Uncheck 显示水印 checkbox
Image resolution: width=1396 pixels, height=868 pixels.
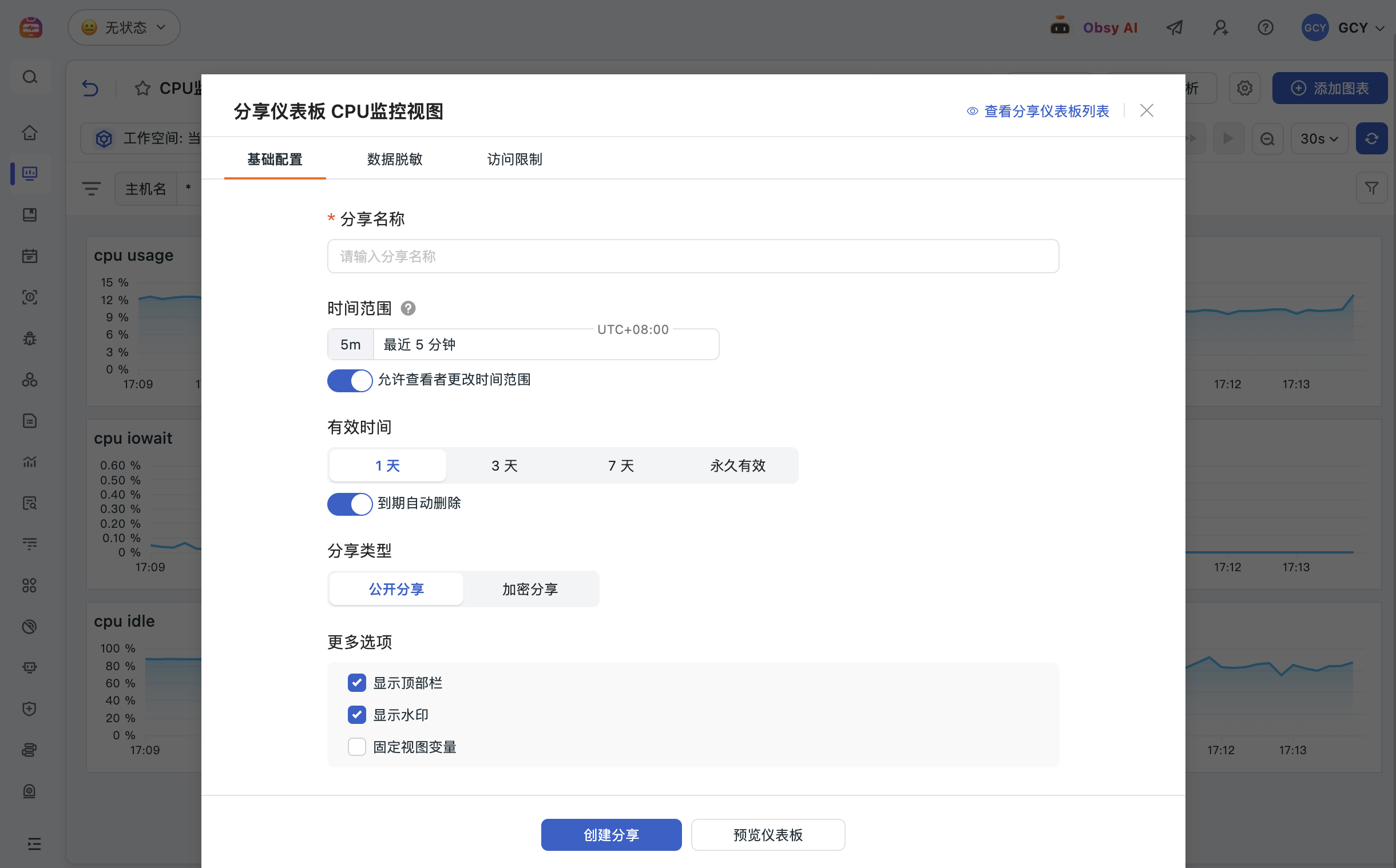pos(356,714)
